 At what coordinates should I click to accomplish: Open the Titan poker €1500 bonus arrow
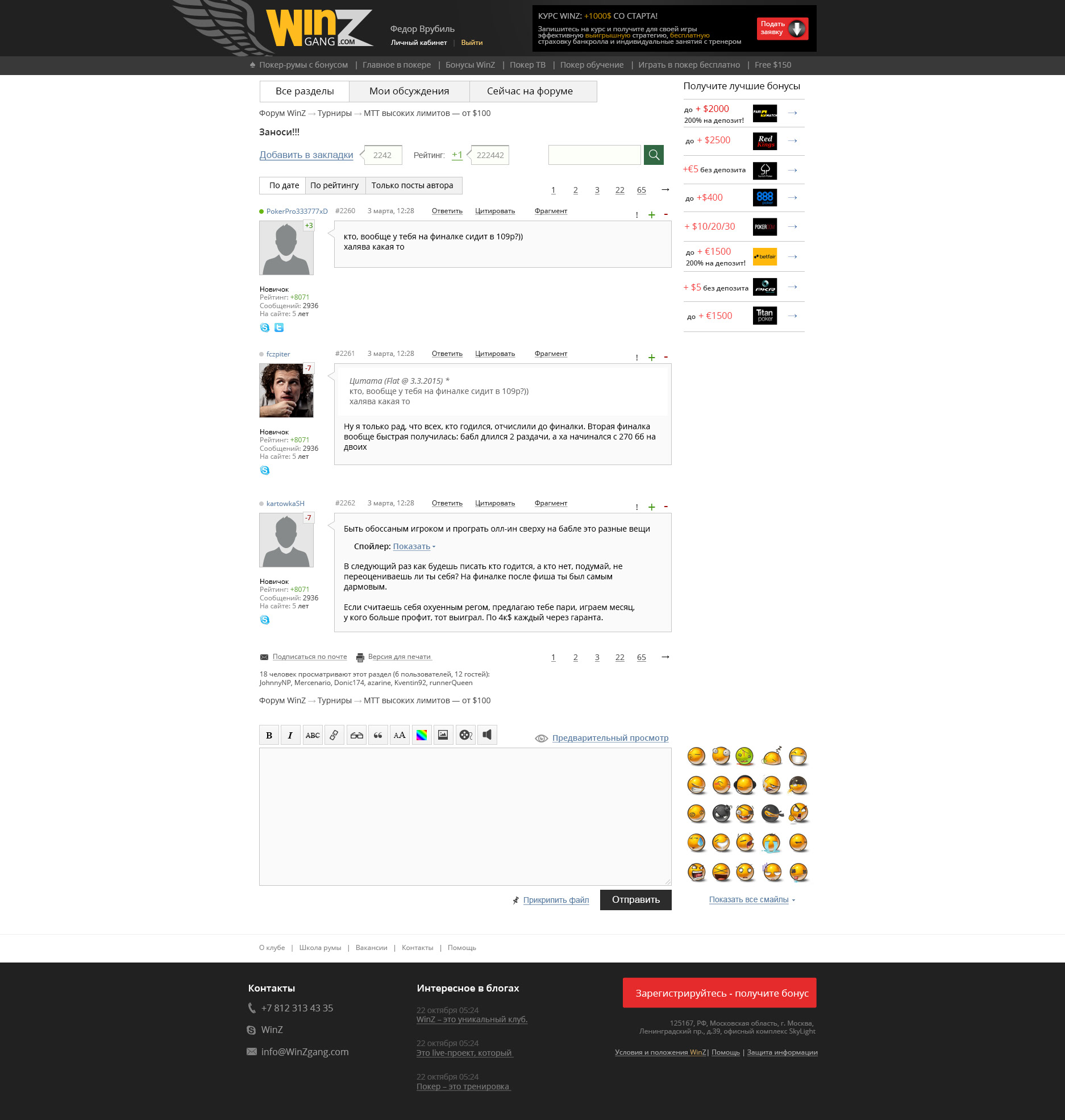793,316
